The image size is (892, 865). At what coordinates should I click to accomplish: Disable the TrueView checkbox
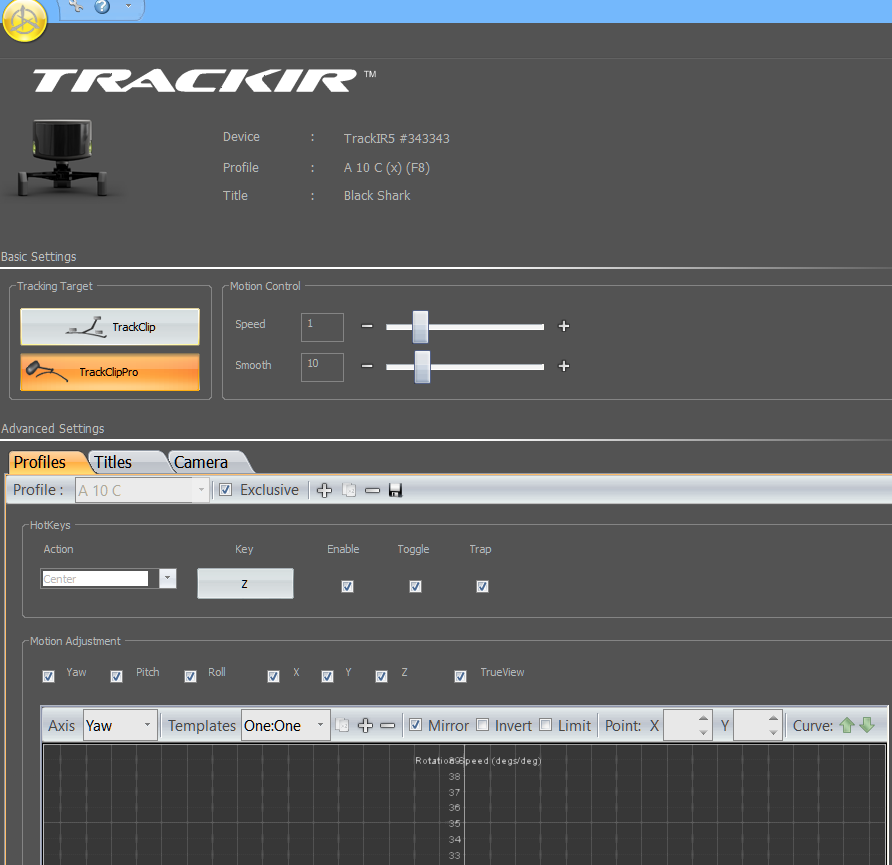click(461, 676)
